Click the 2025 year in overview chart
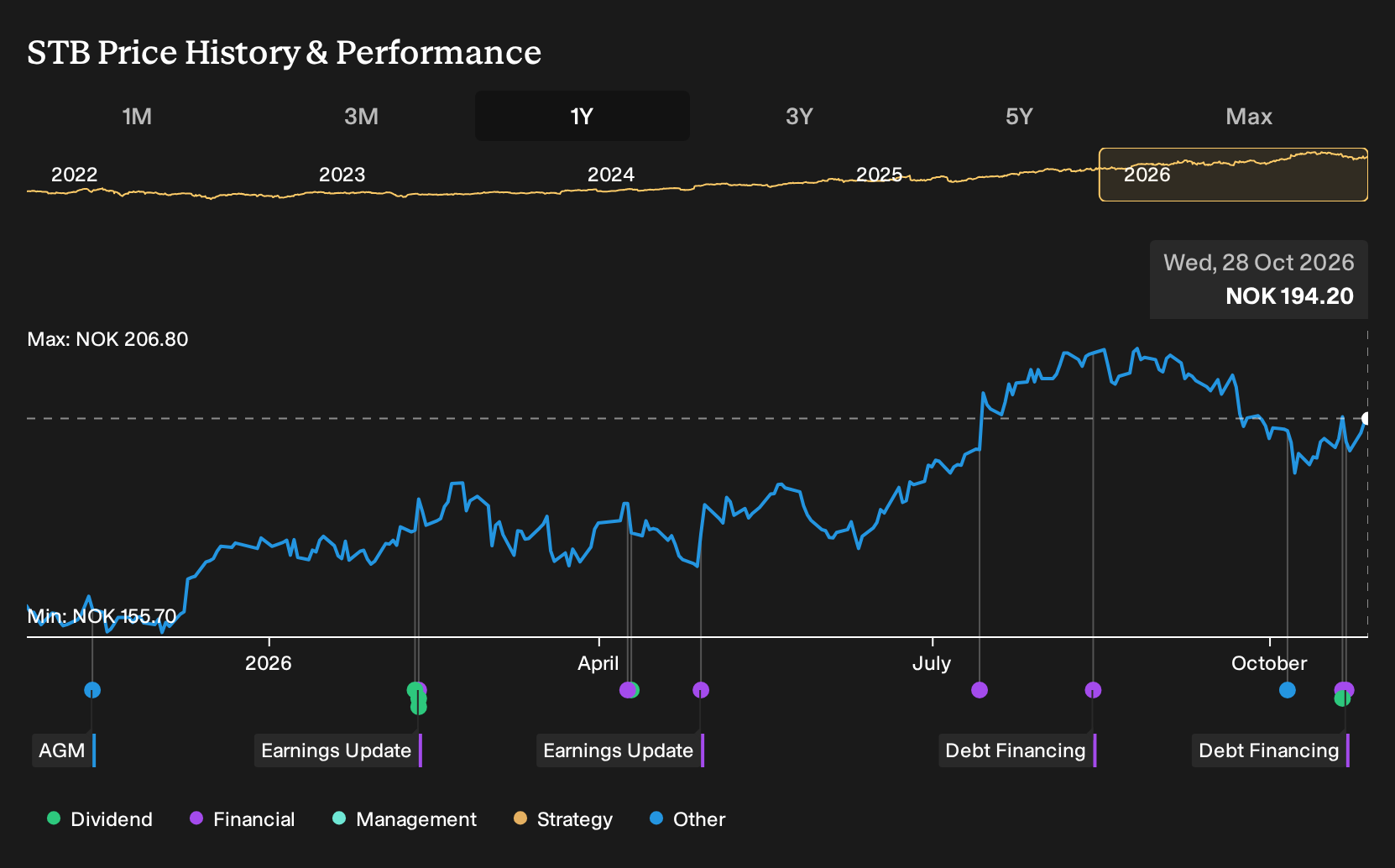The height and width of the screenshot is (868, 1395). 880,175
